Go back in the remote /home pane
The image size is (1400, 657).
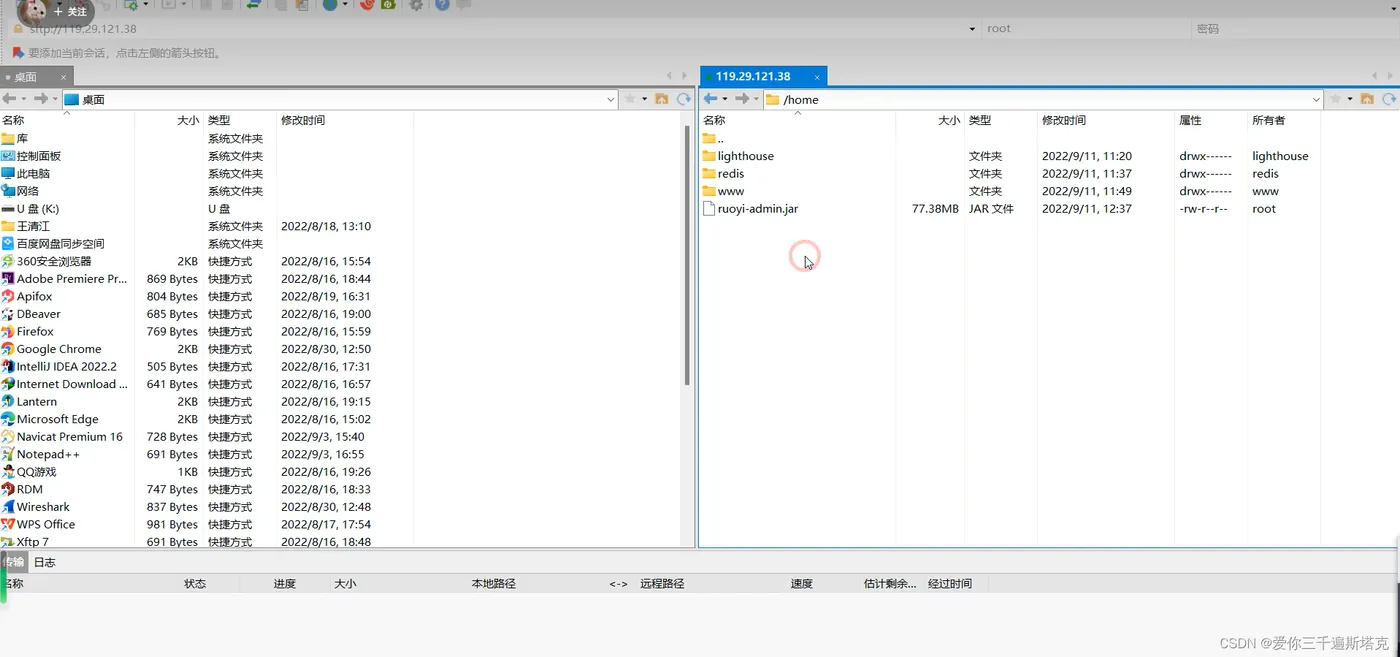click(x=710, y=99)
